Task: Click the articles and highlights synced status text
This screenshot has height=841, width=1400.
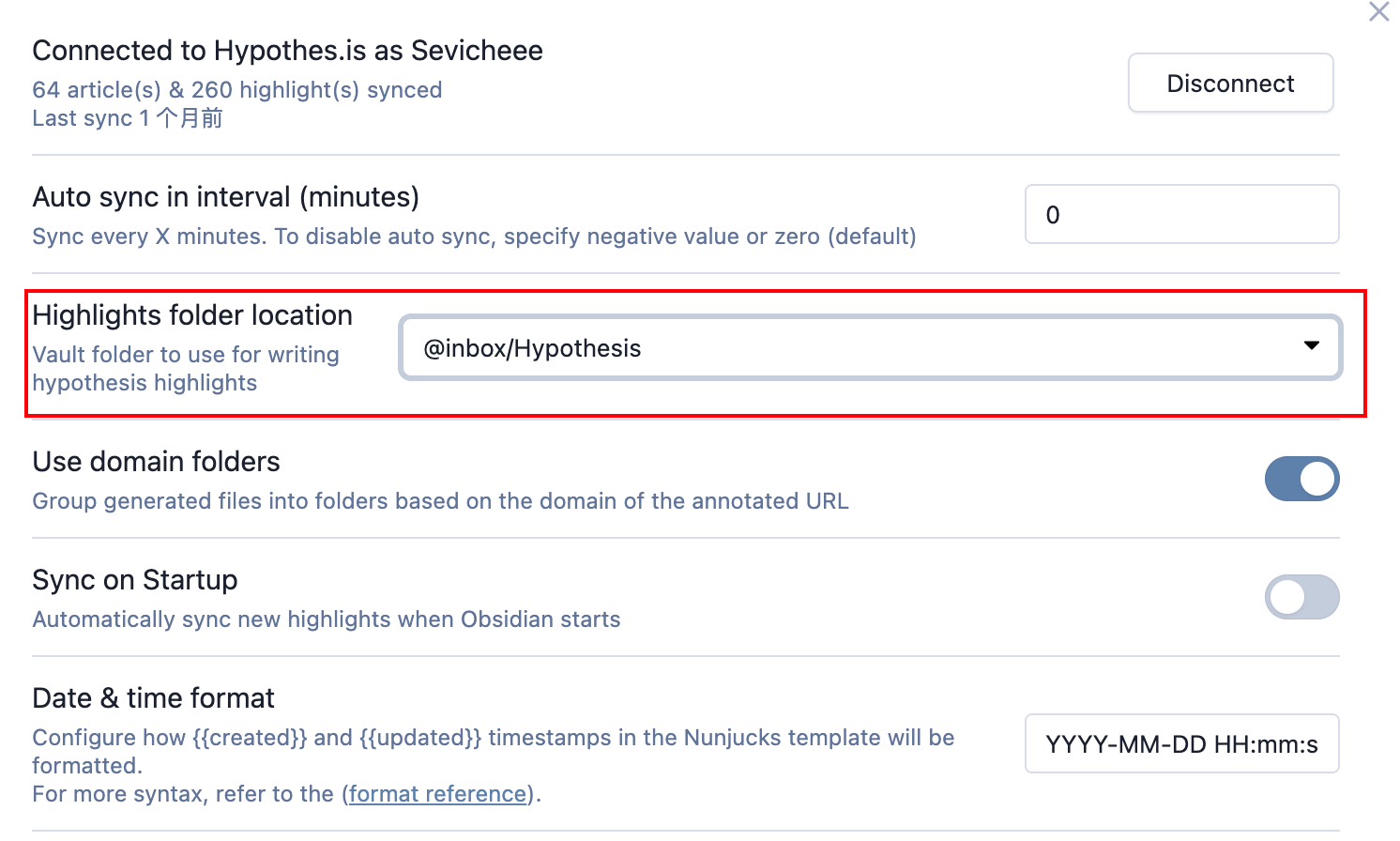Action: 236,90
